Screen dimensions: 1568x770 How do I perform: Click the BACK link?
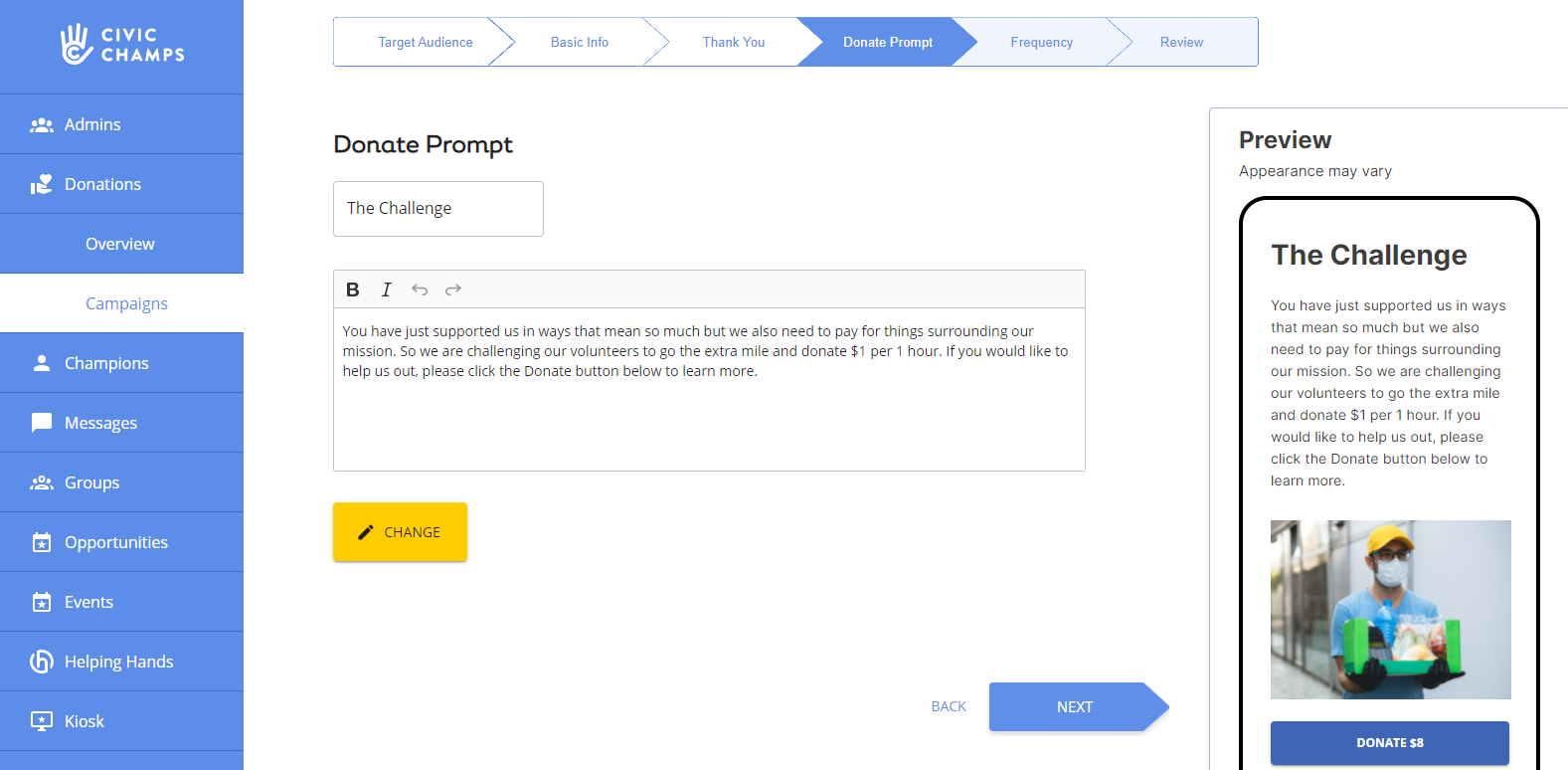click(949, 706)
